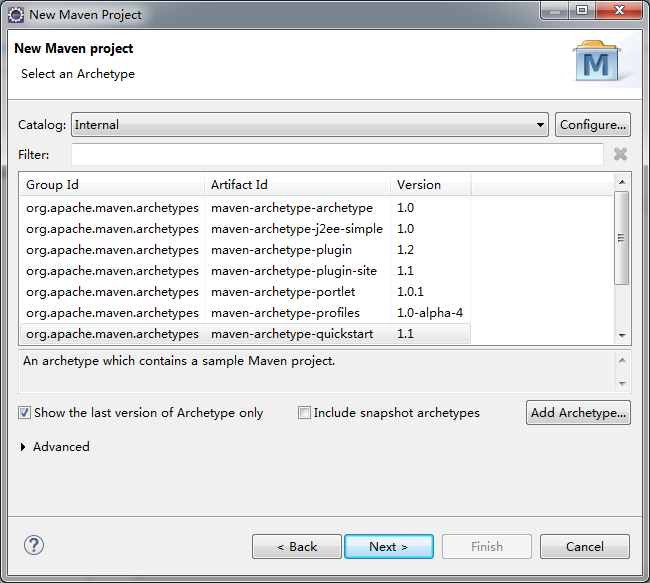Proceed with the Next > button
650x583 pixels.
389,547
